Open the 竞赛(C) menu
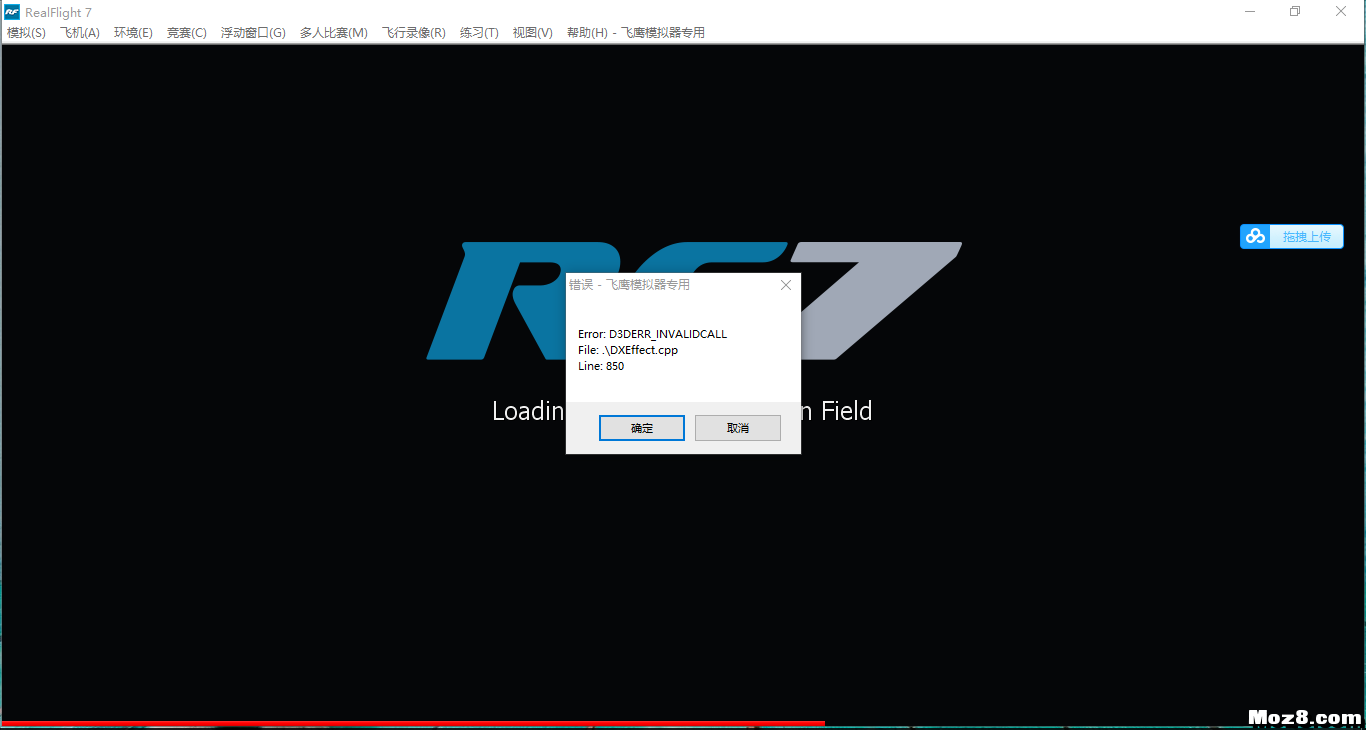This screenshot has width=1366, height=730. 187,32
